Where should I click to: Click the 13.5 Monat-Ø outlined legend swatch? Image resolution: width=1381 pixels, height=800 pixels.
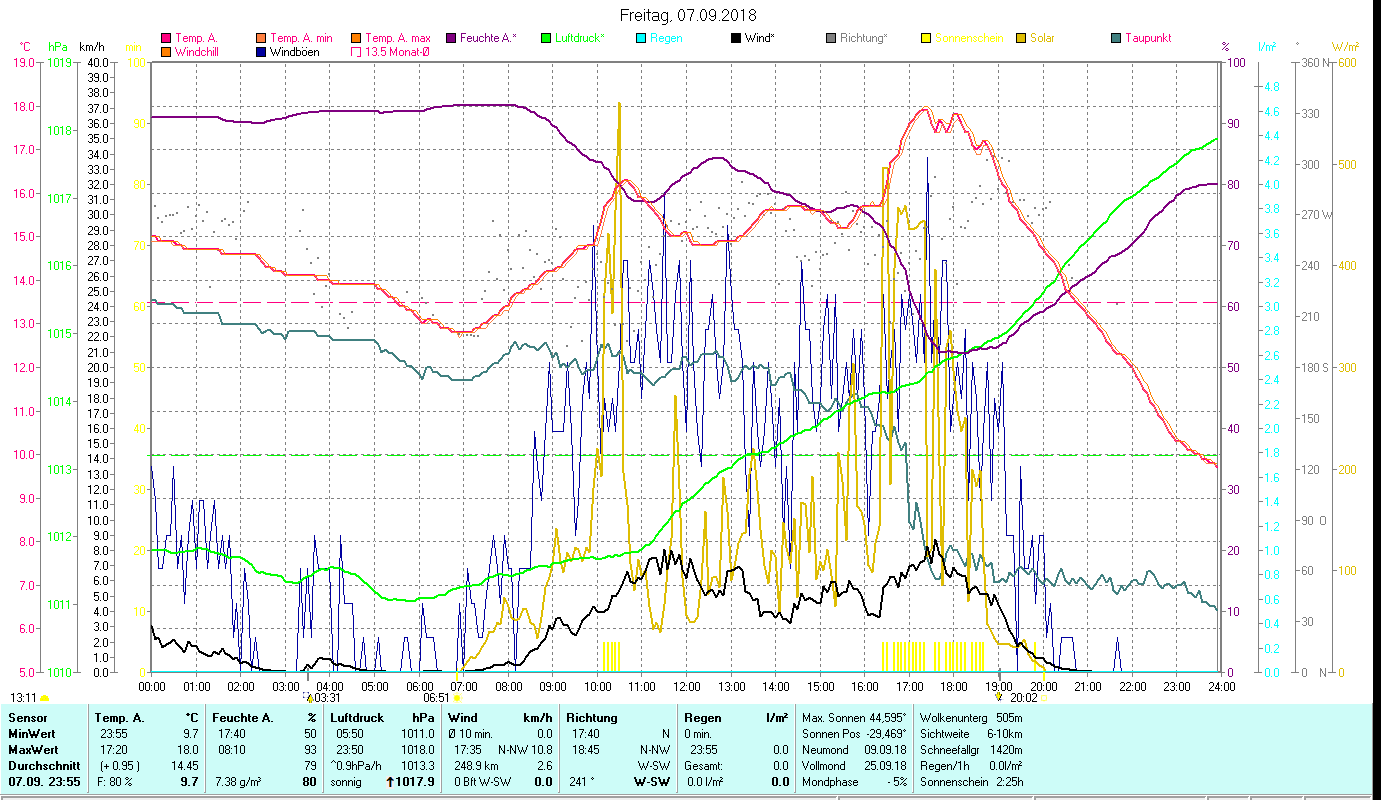click(x=357, y=51)
